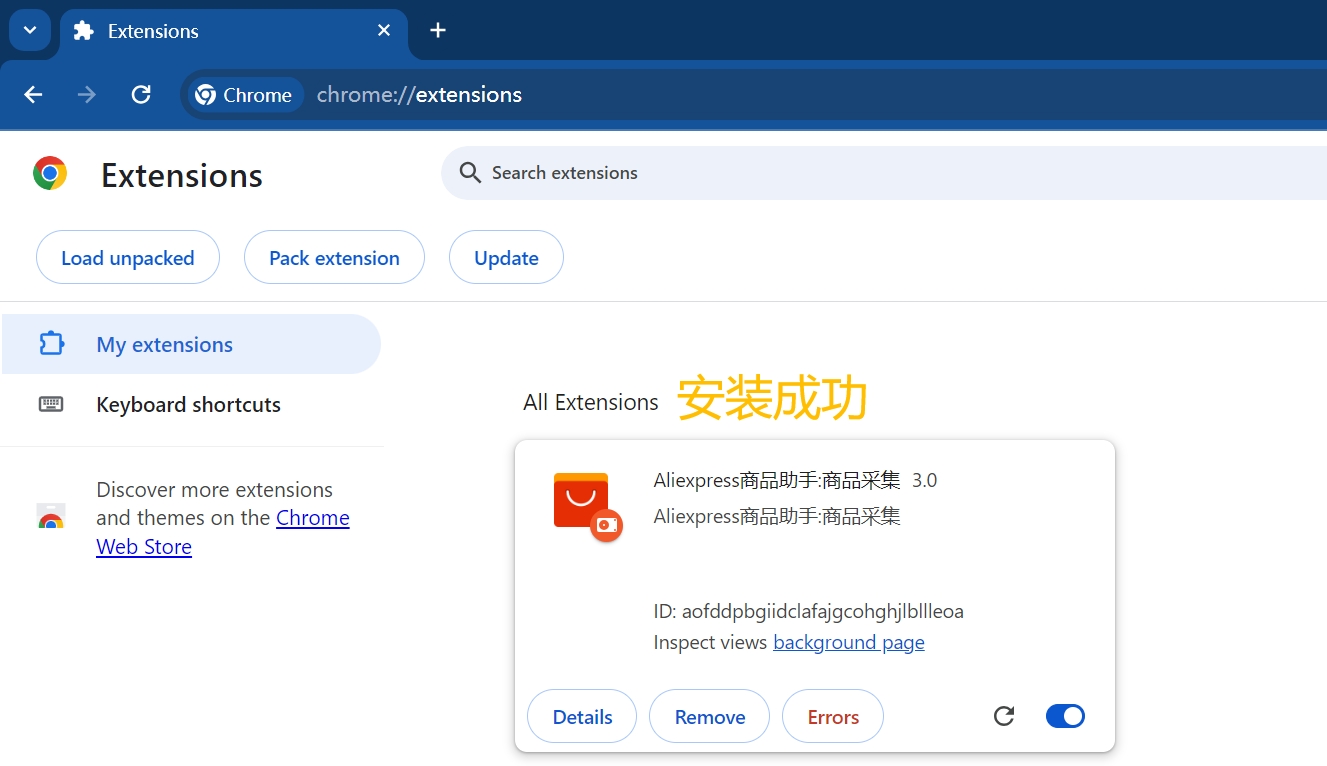Click the Web Store icon in sidebar
1327x766 pixels.
pos(51,517)
